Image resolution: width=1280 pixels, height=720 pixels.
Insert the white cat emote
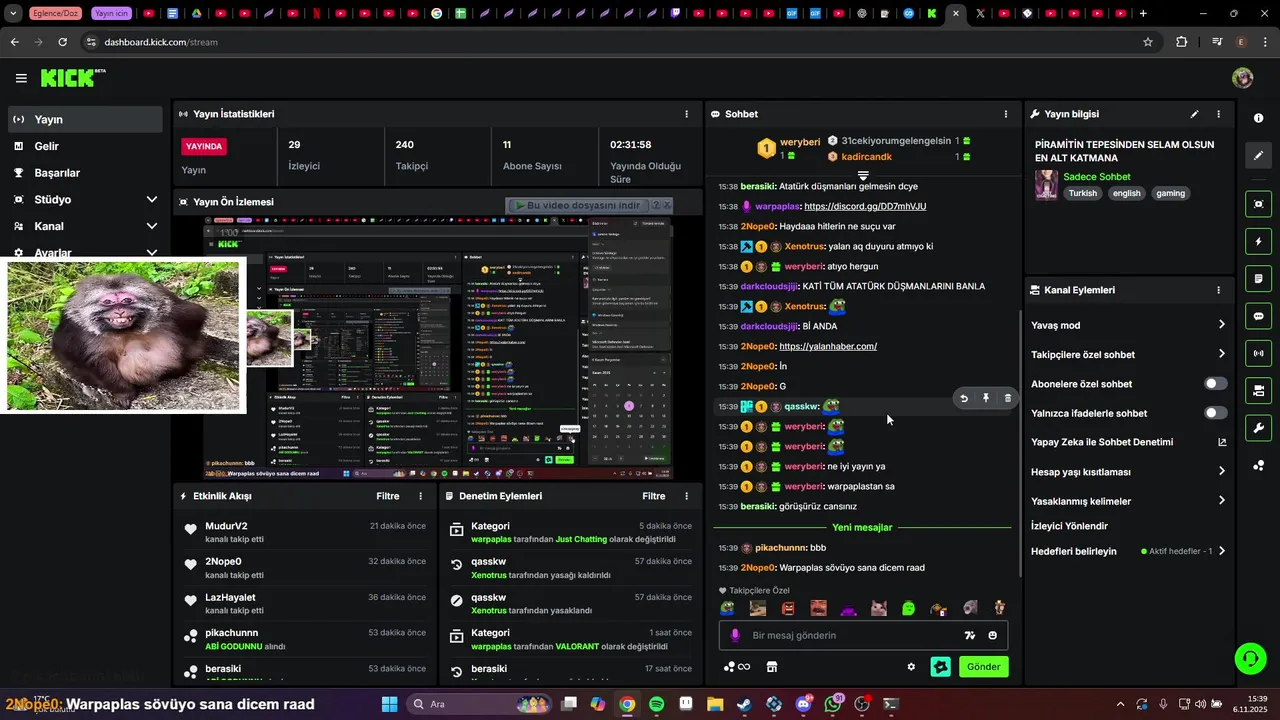pyautogui.click(x=878, y=608)
